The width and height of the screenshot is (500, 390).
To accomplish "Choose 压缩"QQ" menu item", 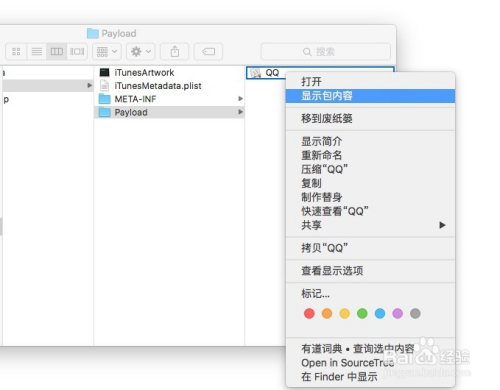I will click(370, 169).
